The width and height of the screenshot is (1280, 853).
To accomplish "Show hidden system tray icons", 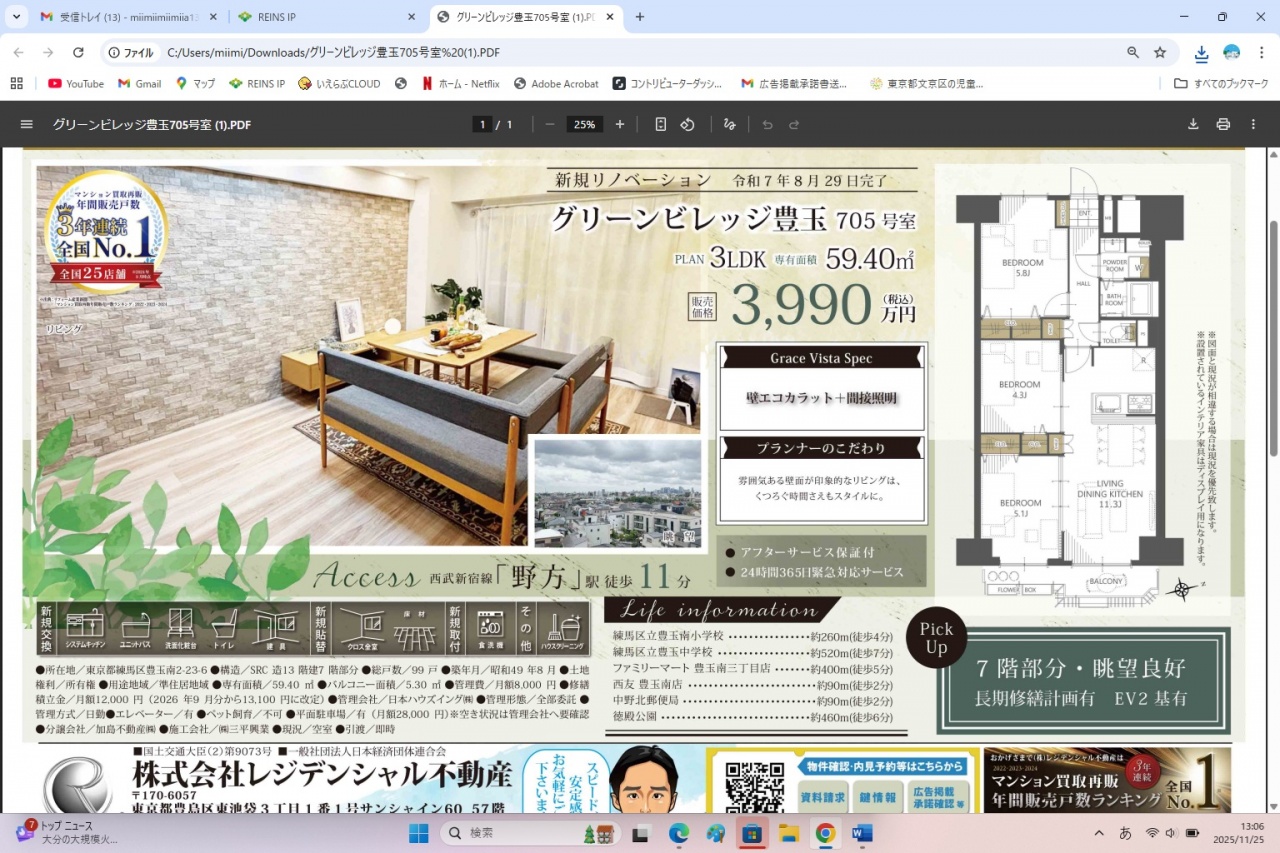I will pos(1099,833).
